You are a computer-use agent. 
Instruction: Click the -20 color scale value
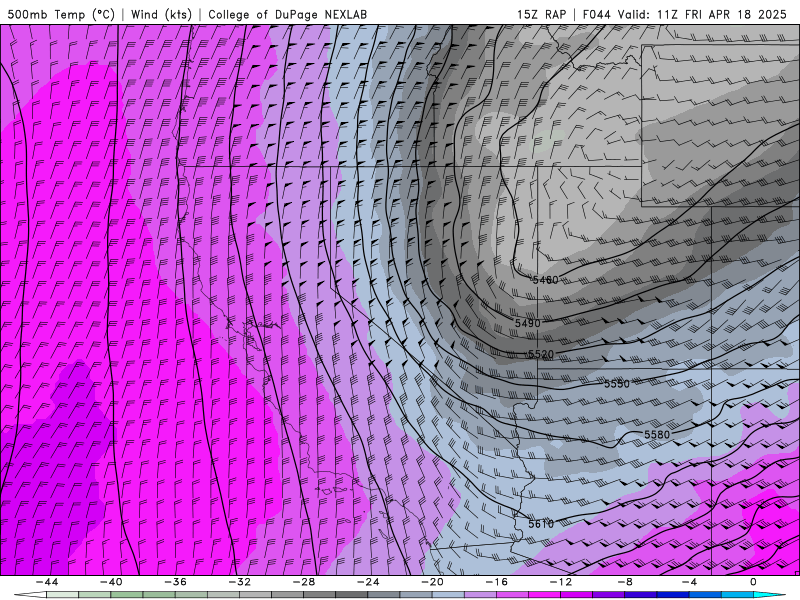point(432,582)
